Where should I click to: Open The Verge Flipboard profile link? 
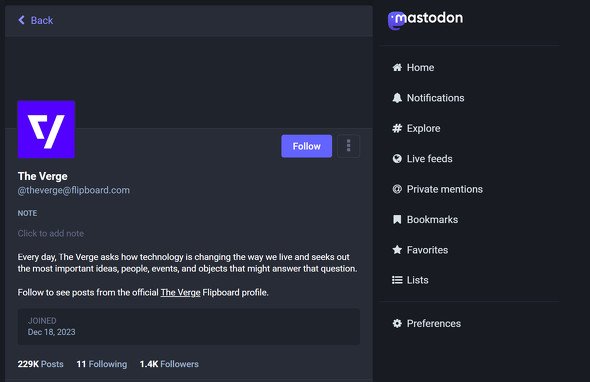pos(181,292)
